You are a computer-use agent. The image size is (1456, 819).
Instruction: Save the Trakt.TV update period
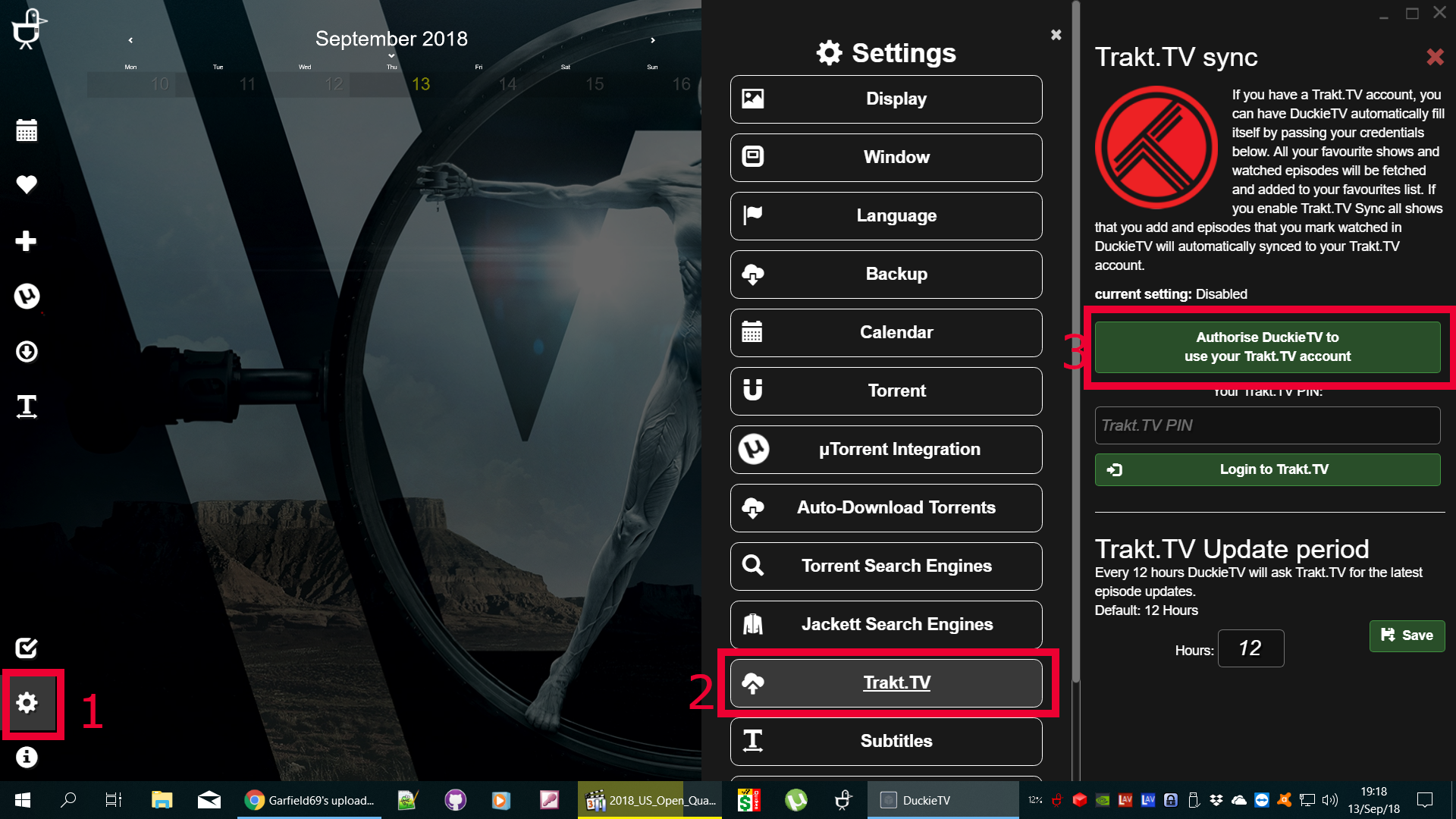1407,635
